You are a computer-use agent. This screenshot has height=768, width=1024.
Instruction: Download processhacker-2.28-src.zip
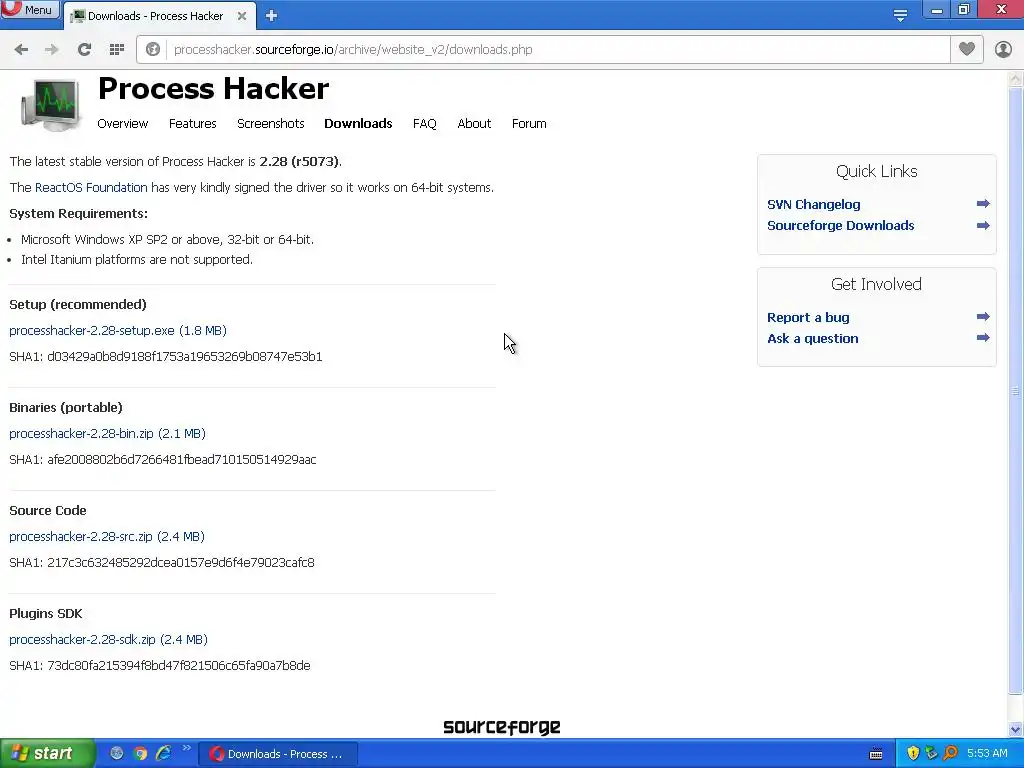pos(107,537)
